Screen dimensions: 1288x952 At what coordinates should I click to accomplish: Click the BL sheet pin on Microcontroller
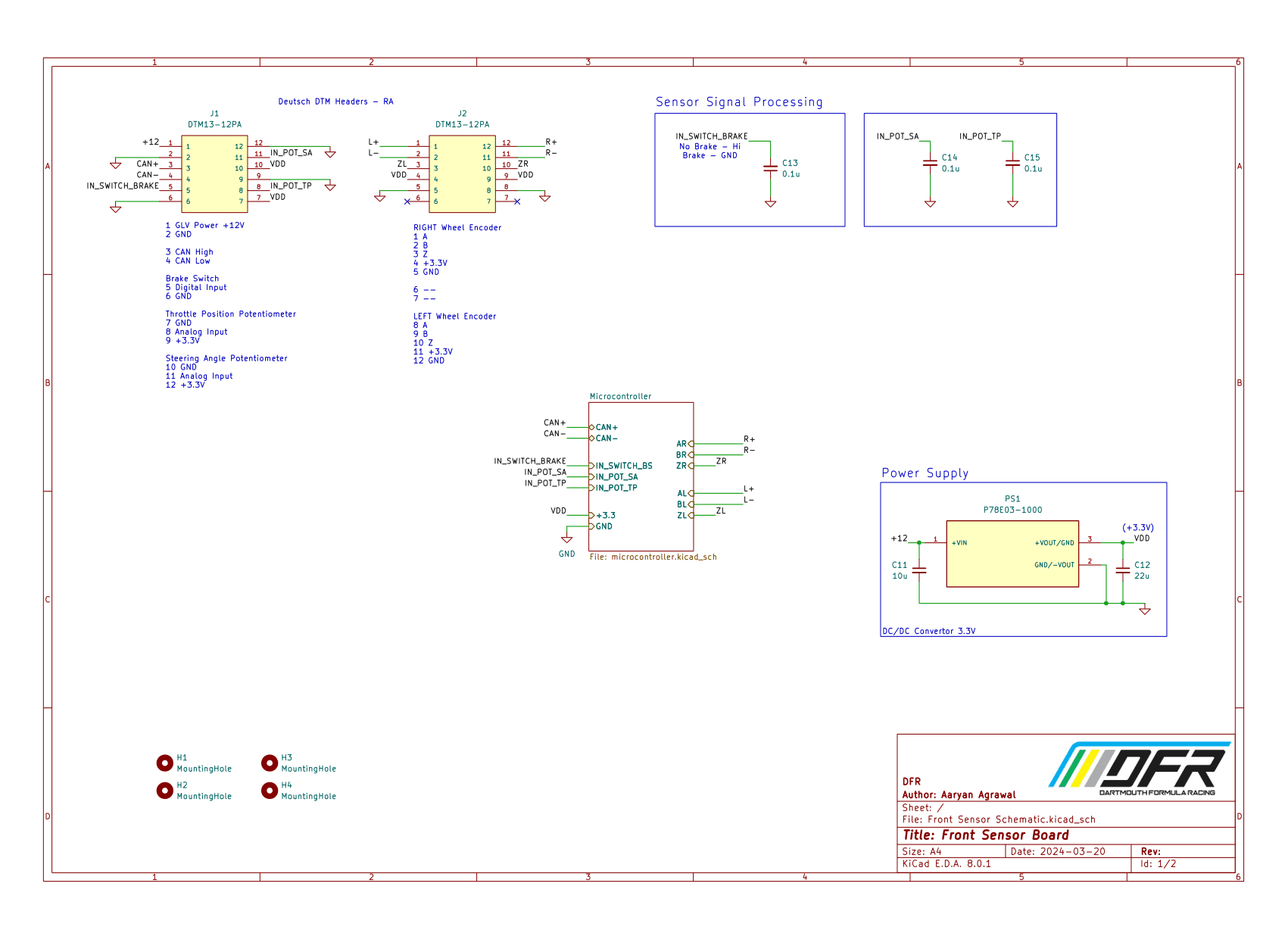click(685, 504)
